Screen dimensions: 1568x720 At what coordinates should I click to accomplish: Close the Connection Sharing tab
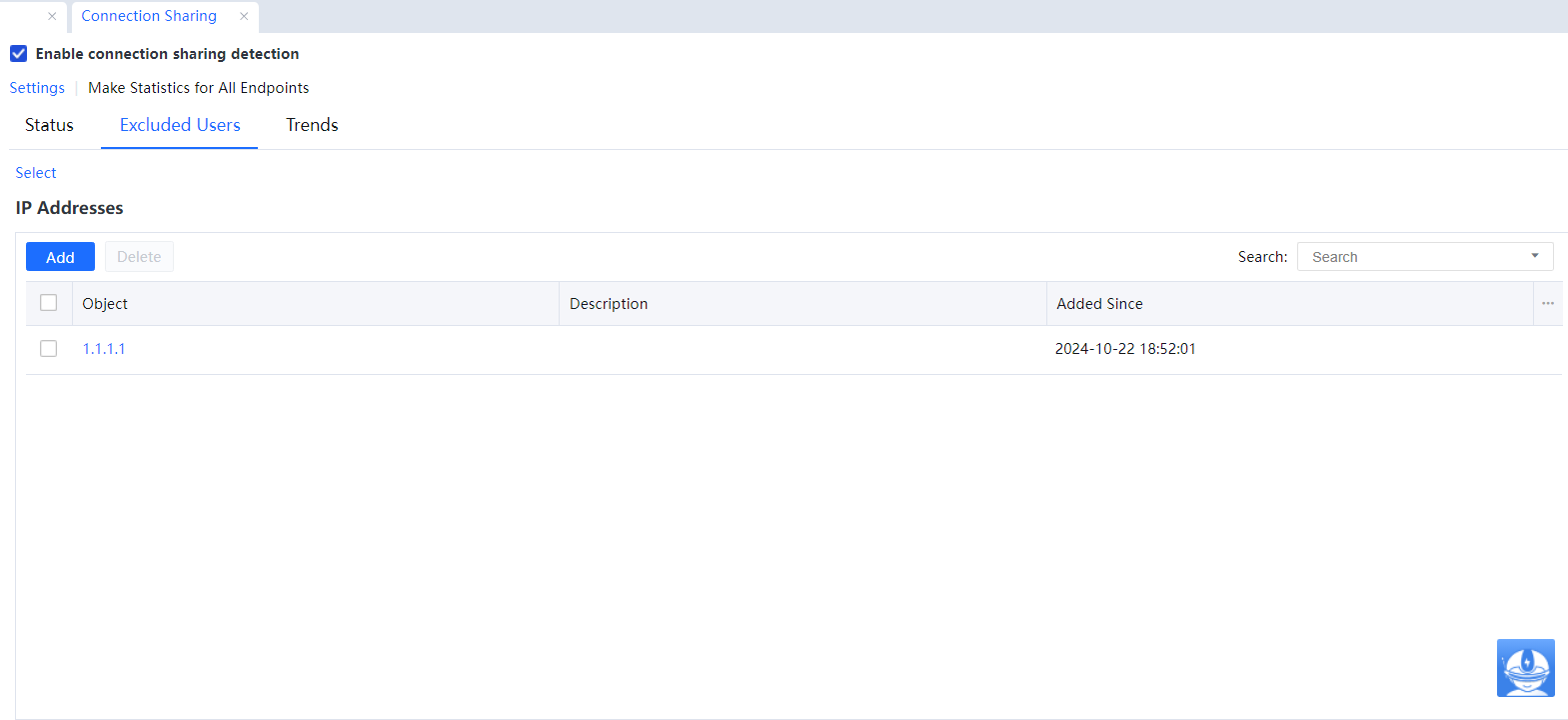(x=244, y=16)
